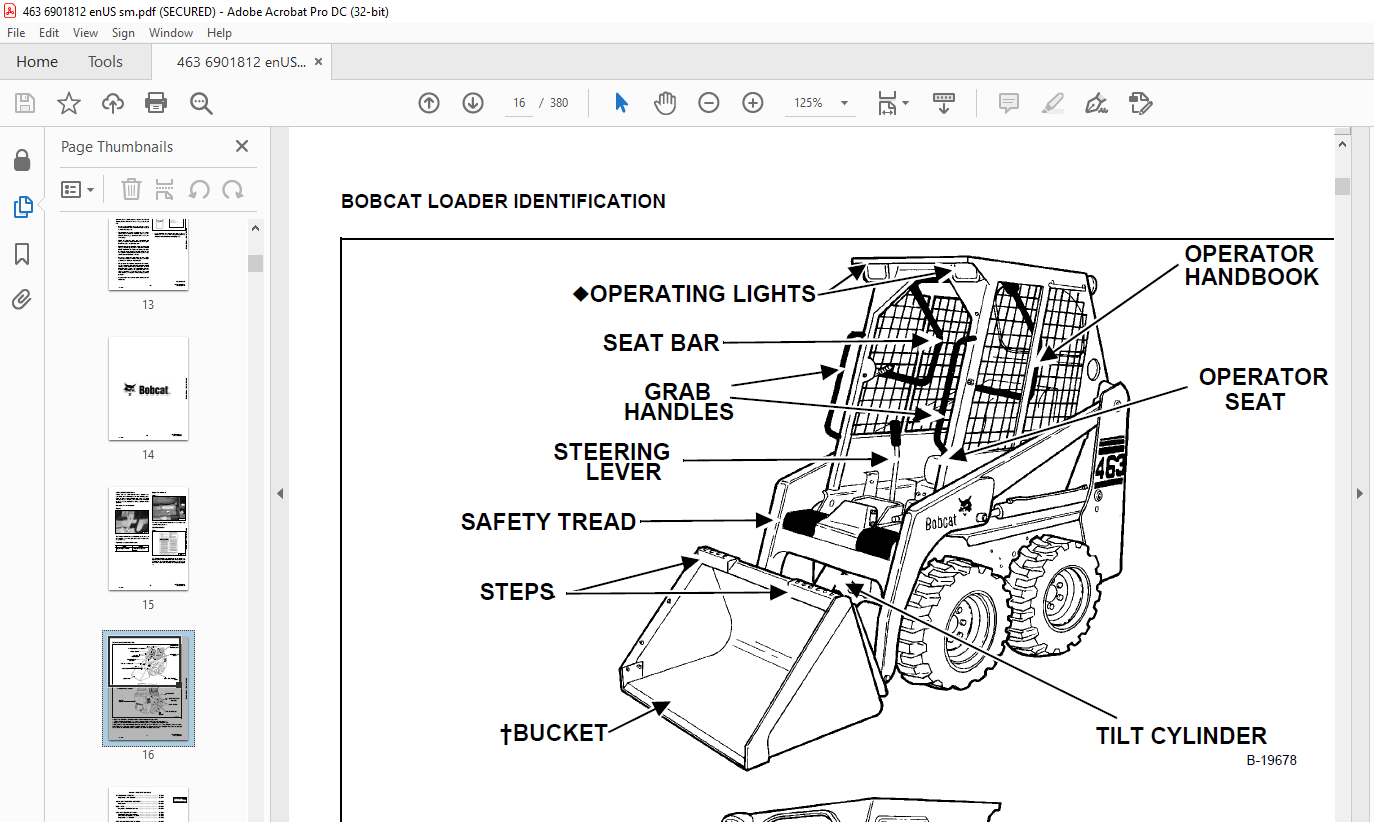Open the Help menu
The width and height of the screenshot is (1374, 822).
coord(219,33)
